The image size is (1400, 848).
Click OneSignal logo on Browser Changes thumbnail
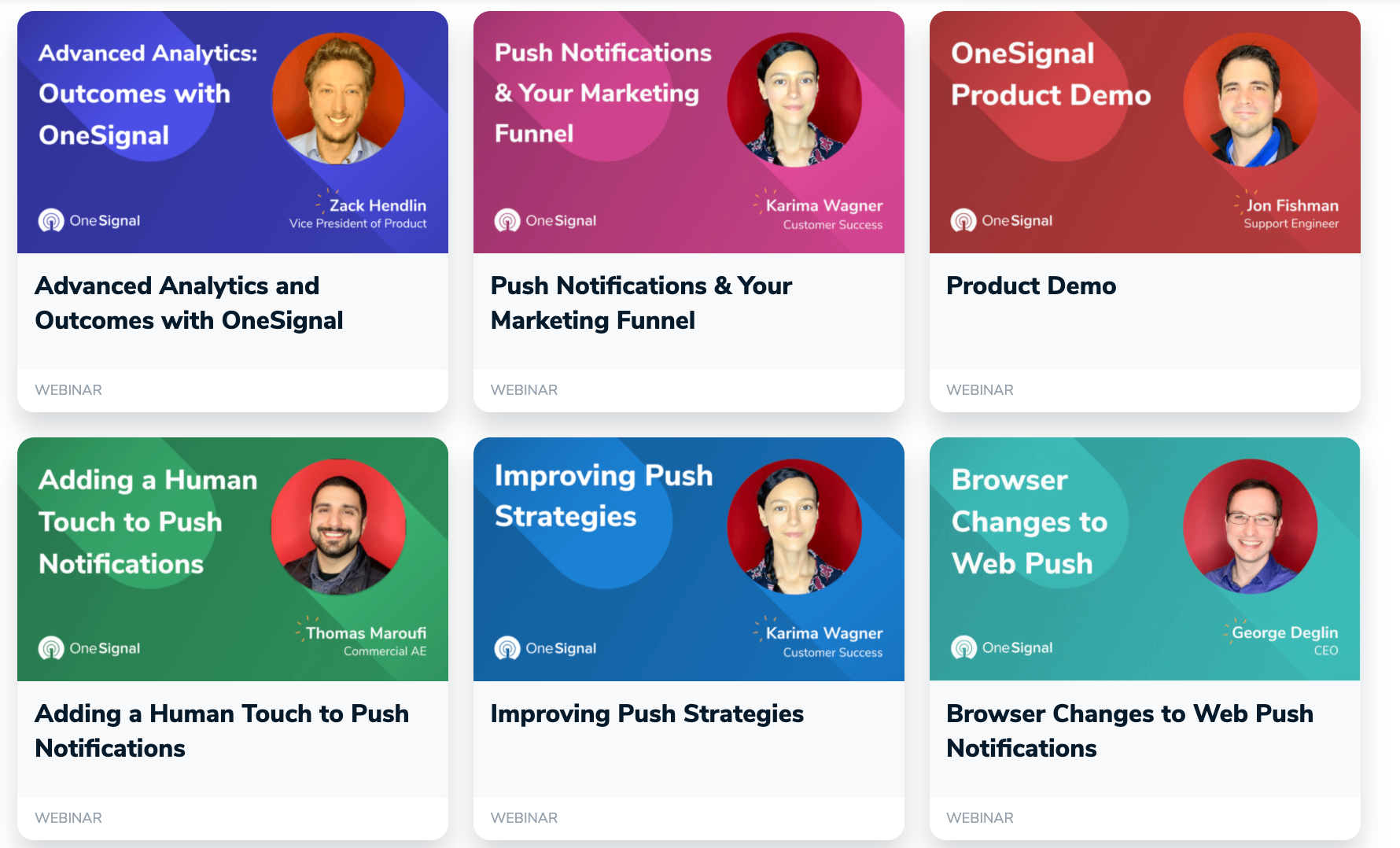coord(1001,647)
